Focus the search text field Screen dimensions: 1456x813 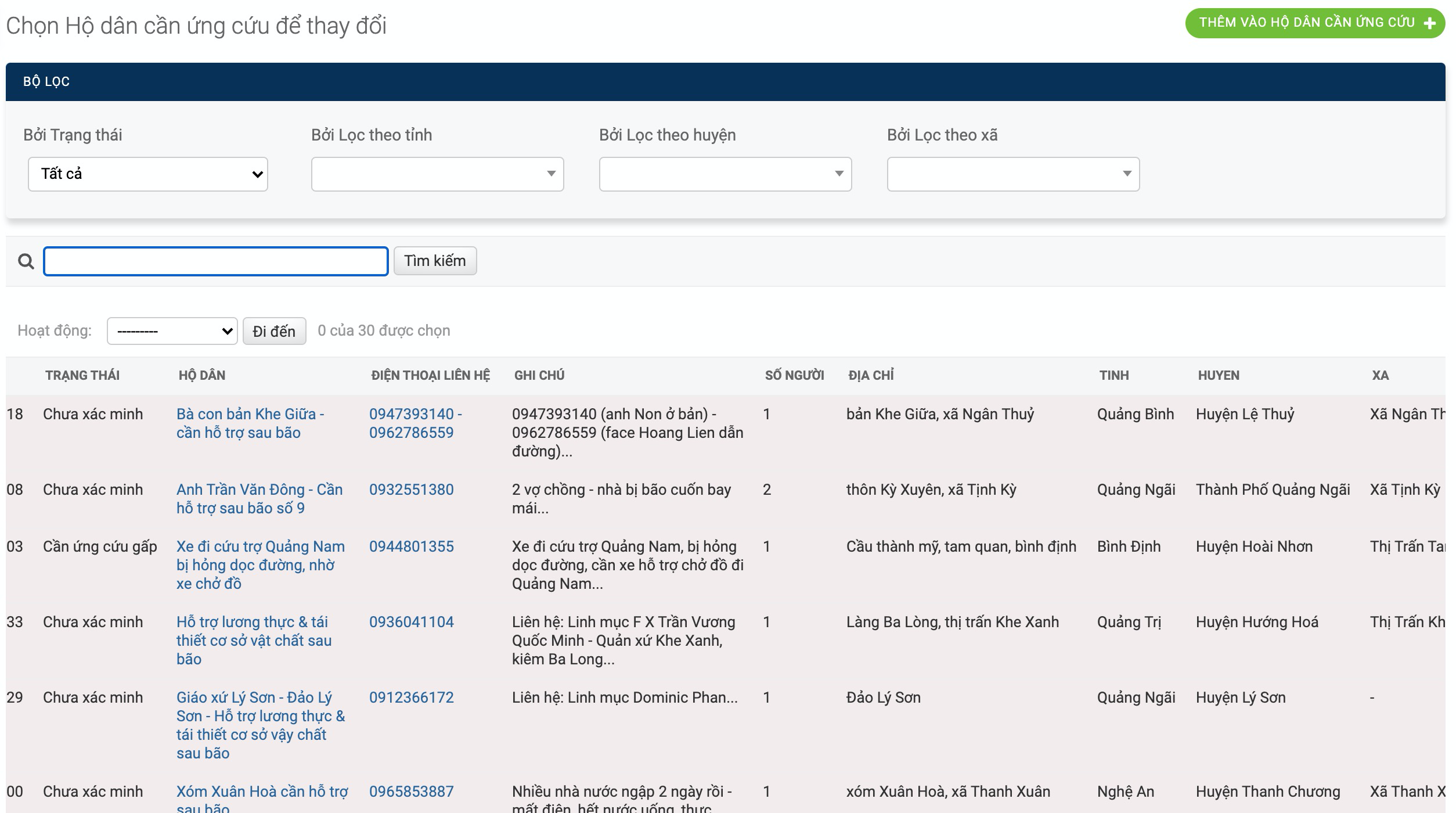pos(216,261)
